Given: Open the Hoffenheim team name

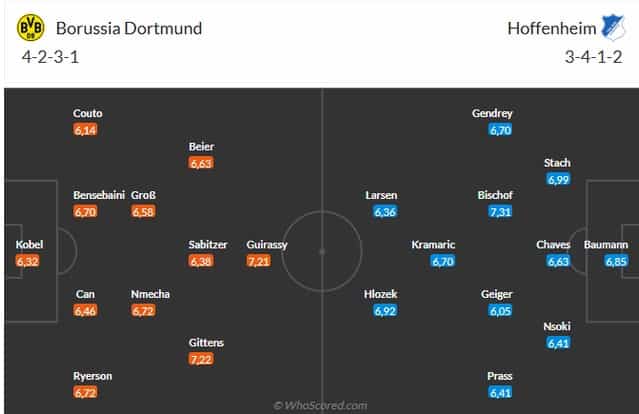Looking at the screenshot, I should click(552, 29).
